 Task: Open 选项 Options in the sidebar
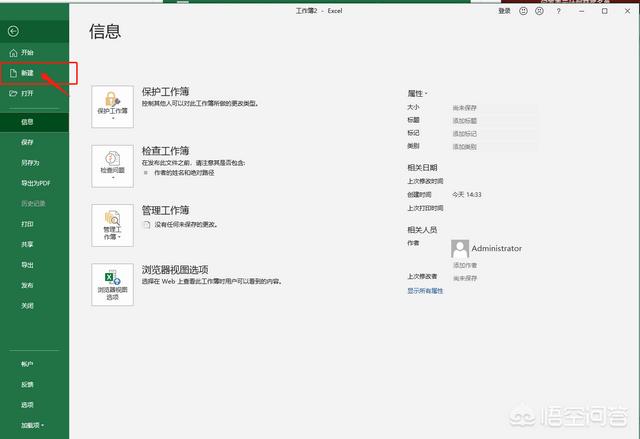point(27,404)
